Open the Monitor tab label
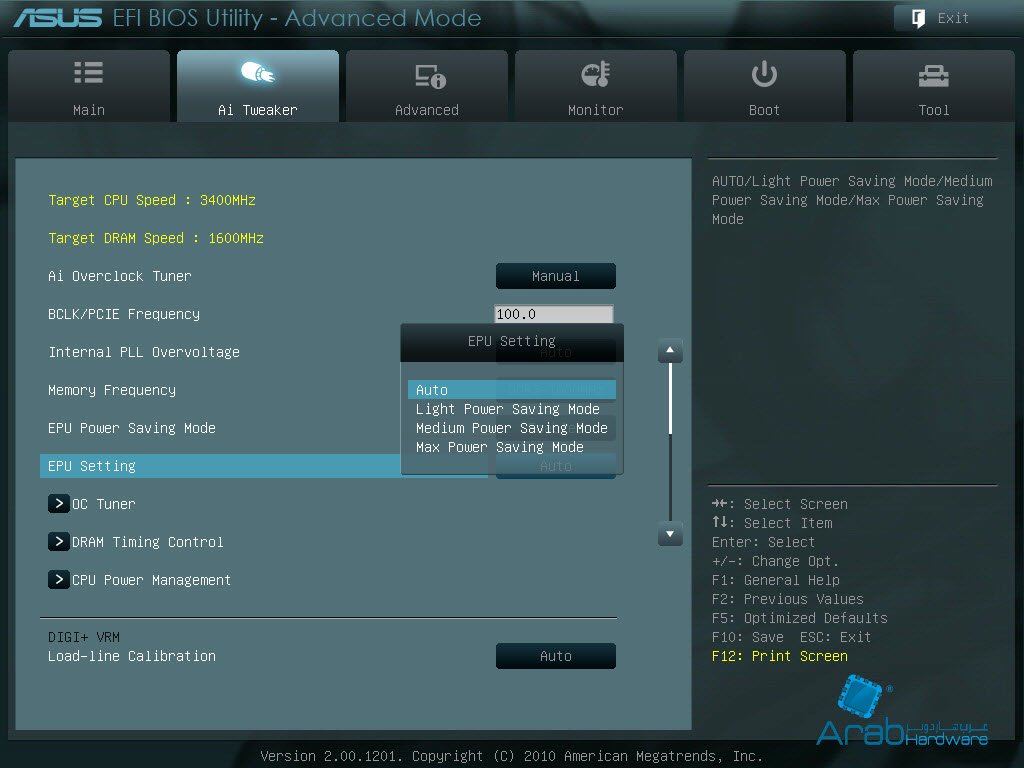Image resolution: width=1024 pixels, height=768 pixels. pos(596,110)
